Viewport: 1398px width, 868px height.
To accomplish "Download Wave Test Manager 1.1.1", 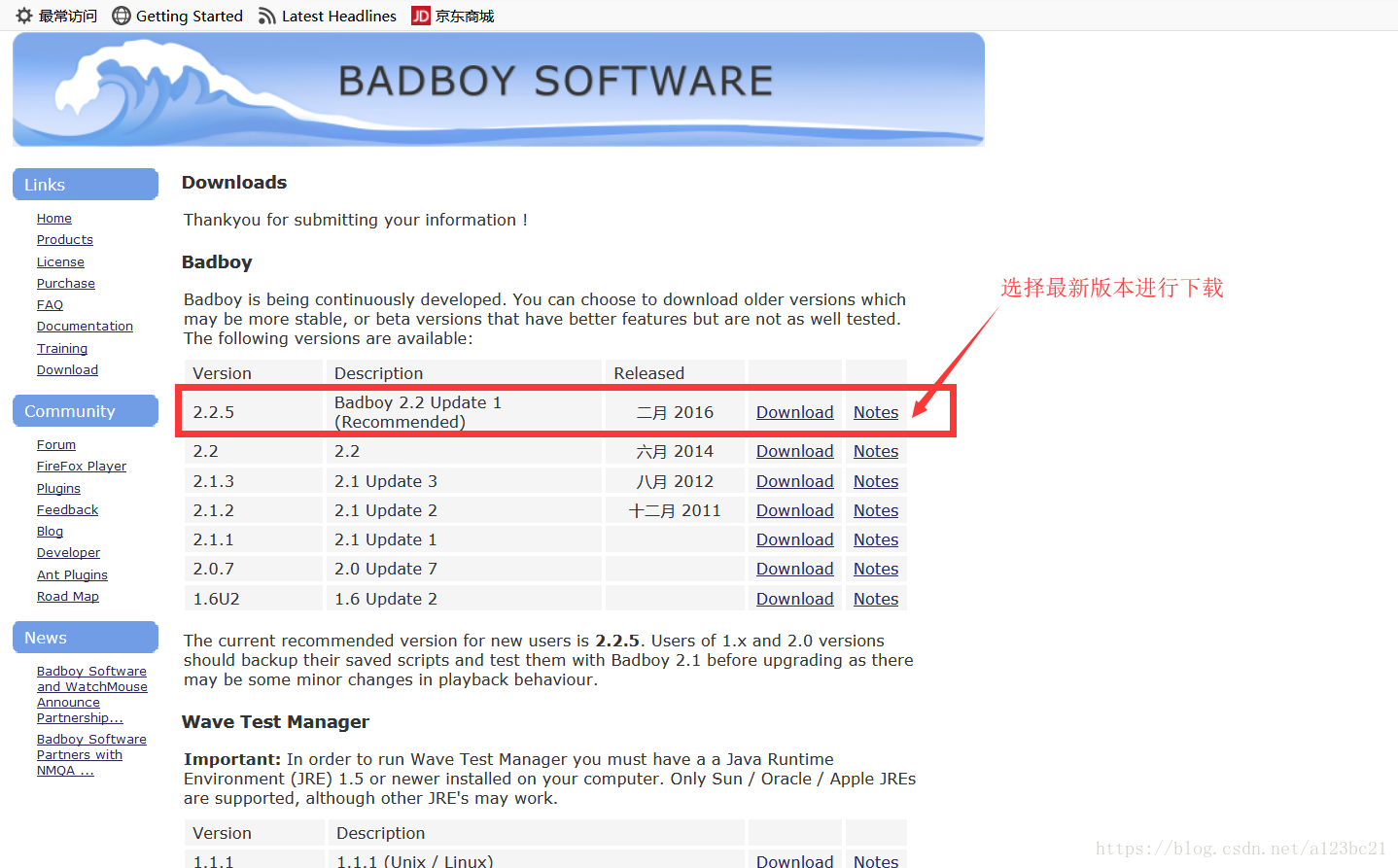I will tap(794, 860).
